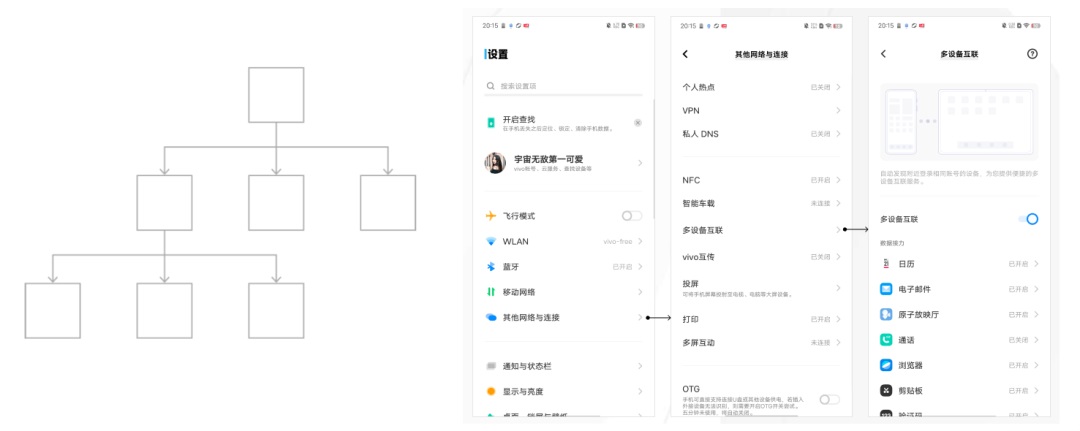Open 蓝牙 via its 已开启 chevron
This screenshot has height=431, width=1080.
click(x=640, y=266)
